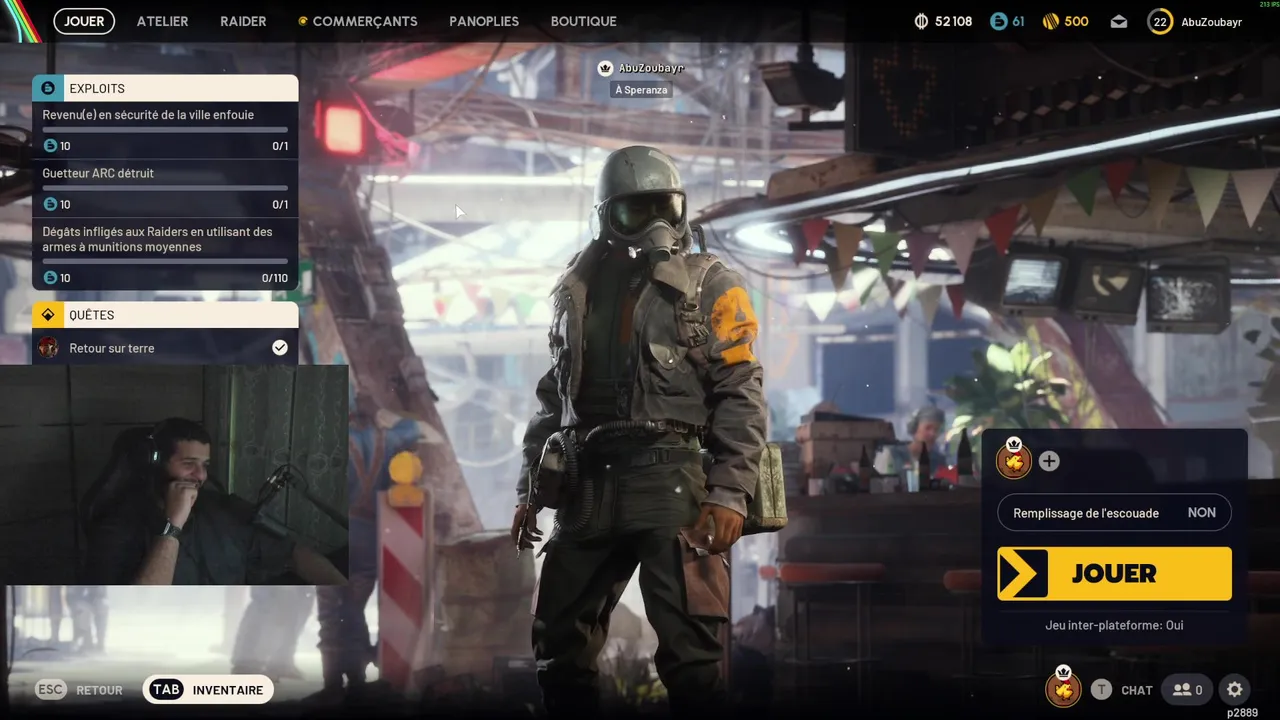This screenshot has width=1280, height=720.
Task: Select the 'Guetteur ARC détruit' exploit
Action: pos(165,189)
